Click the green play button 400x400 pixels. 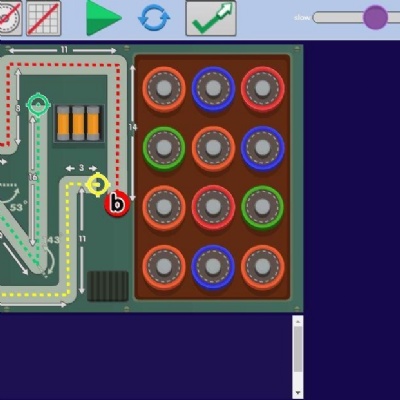pos(103,18)
